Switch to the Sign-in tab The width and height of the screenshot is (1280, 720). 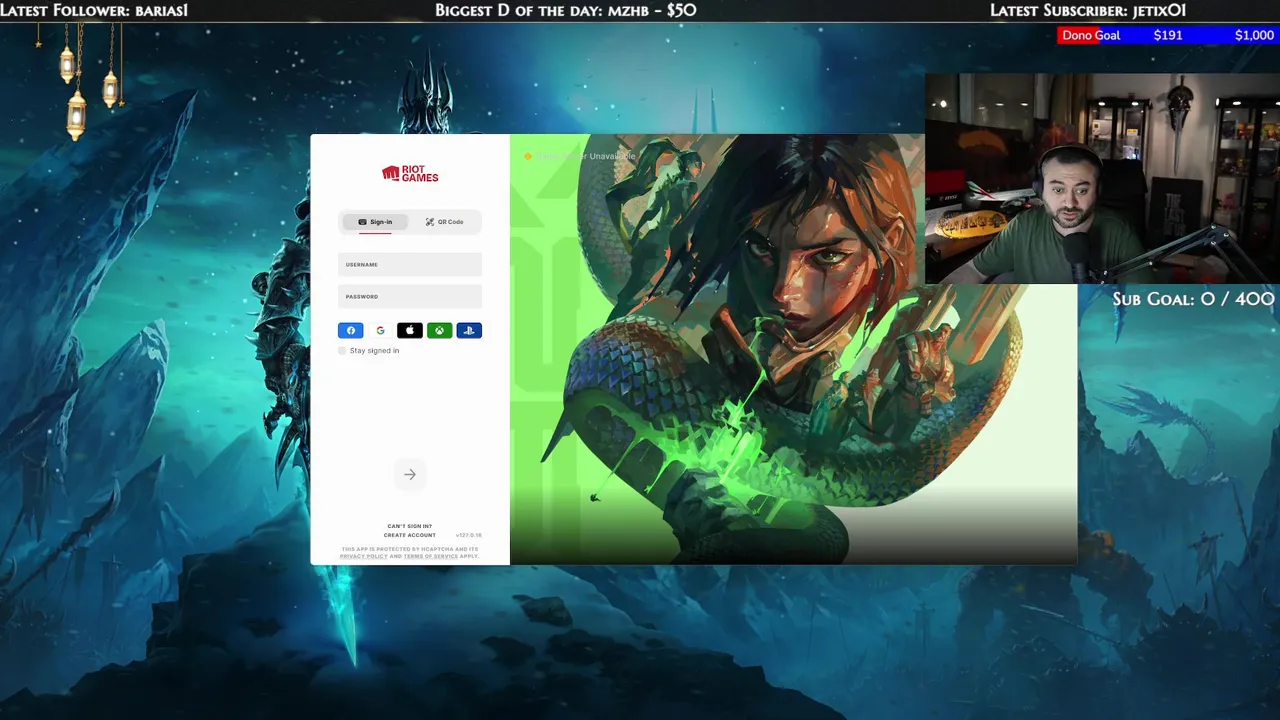[x=375, y=222]
